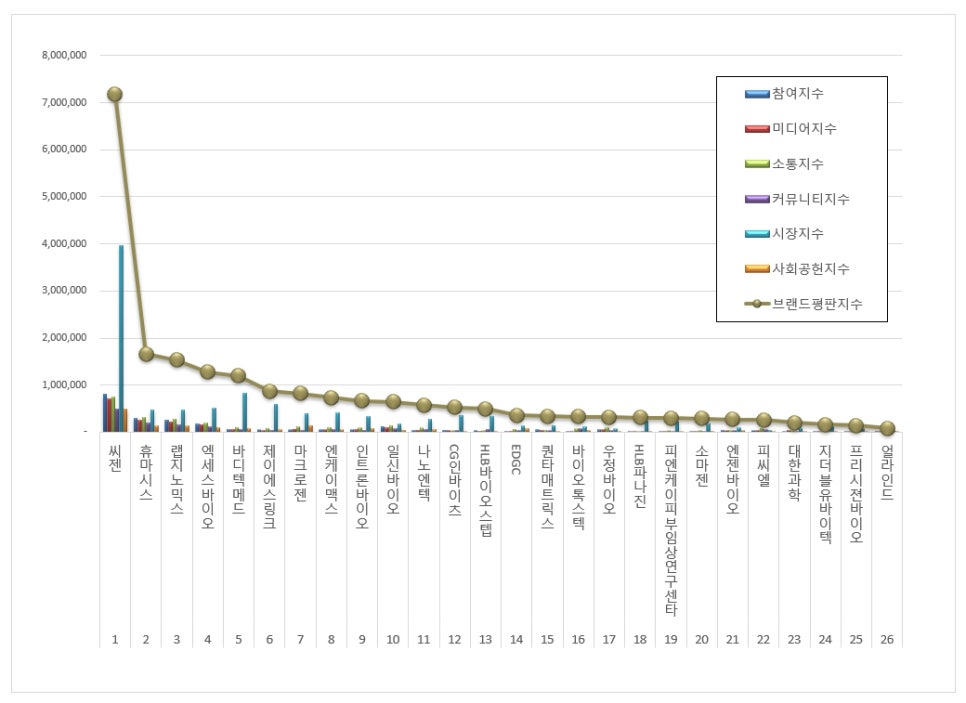Click rank number 1 under 씨젠
The width and height of the screenshot is (966, 703).
[115, 640]
